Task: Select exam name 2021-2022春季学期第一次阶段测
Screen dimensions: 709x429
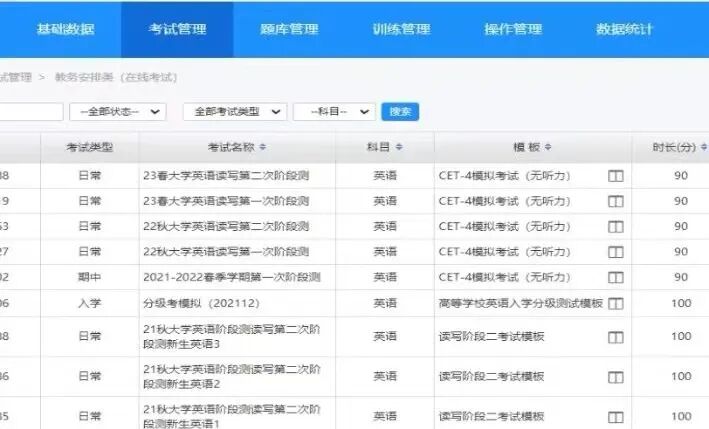Action: (232, 277)
